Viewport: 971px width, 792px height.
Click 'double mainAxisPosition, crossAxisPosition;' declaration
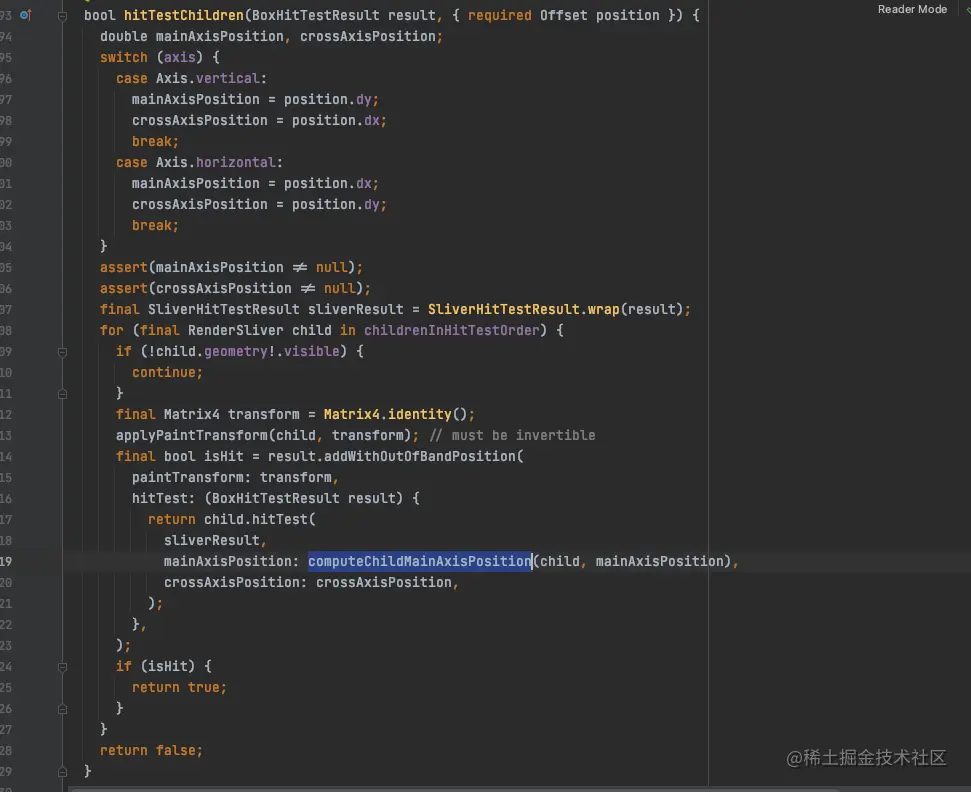271,37
